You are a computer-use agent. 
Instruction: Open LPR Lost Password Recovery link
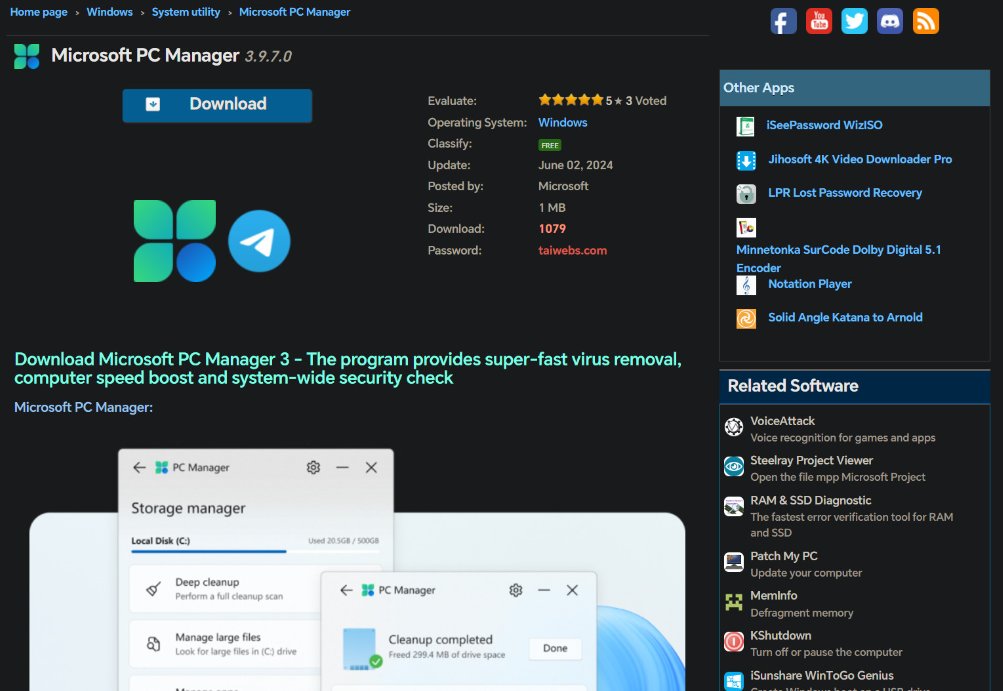(x=844, y=193)
